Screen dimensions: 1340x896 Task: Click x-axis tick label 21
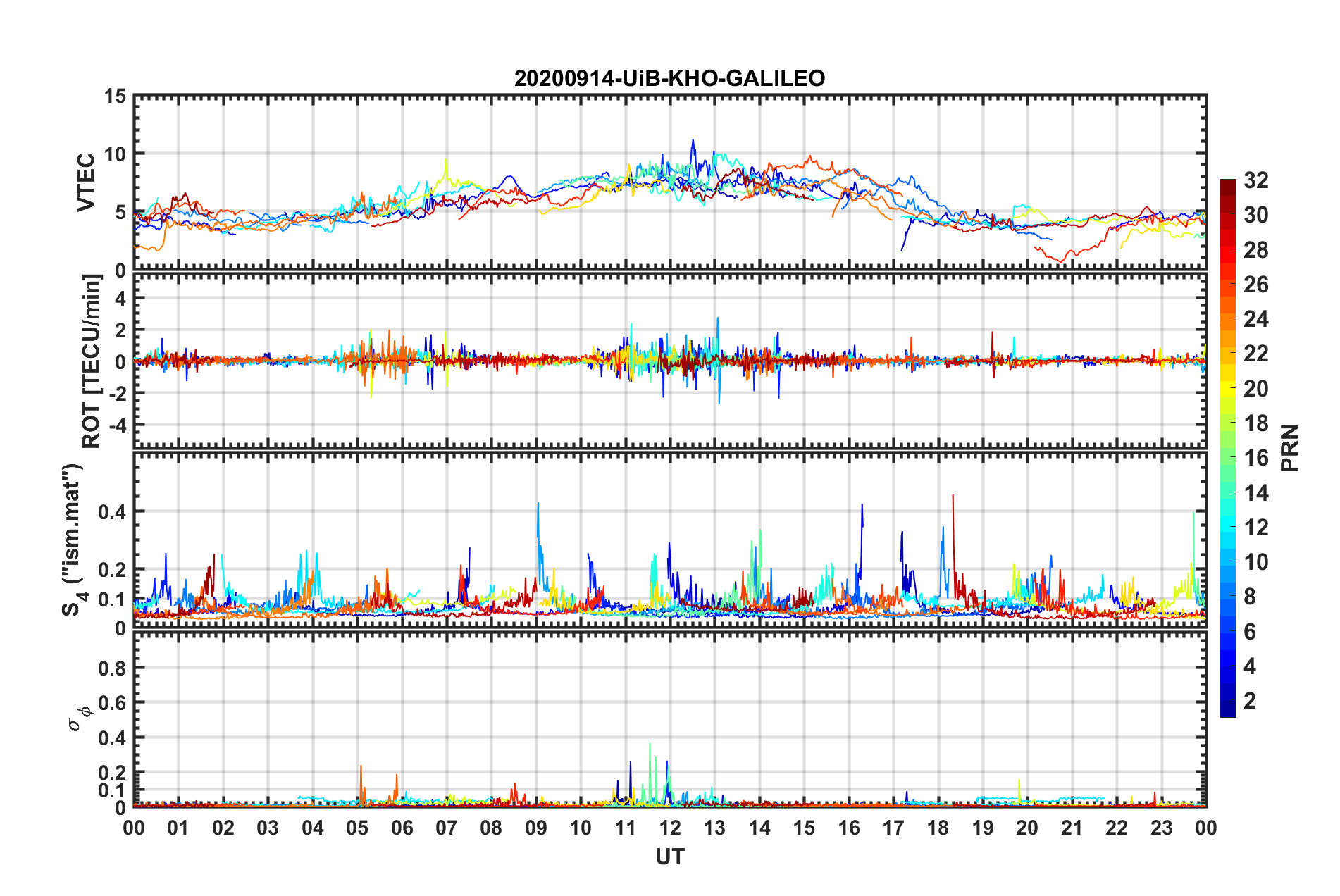pos(1072,828)
